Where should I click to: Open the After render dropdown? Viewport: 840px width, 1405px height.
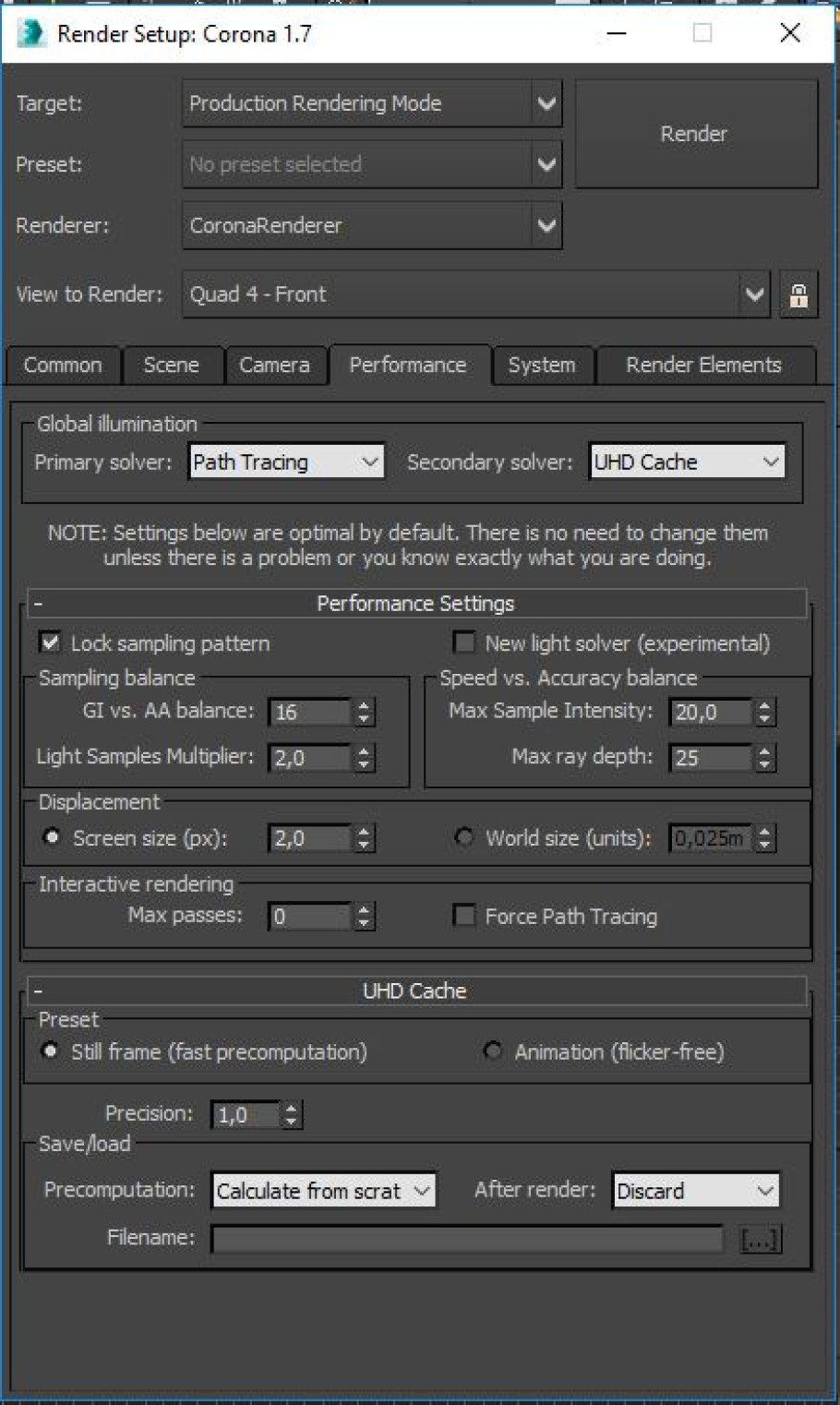pos(696,1191)
